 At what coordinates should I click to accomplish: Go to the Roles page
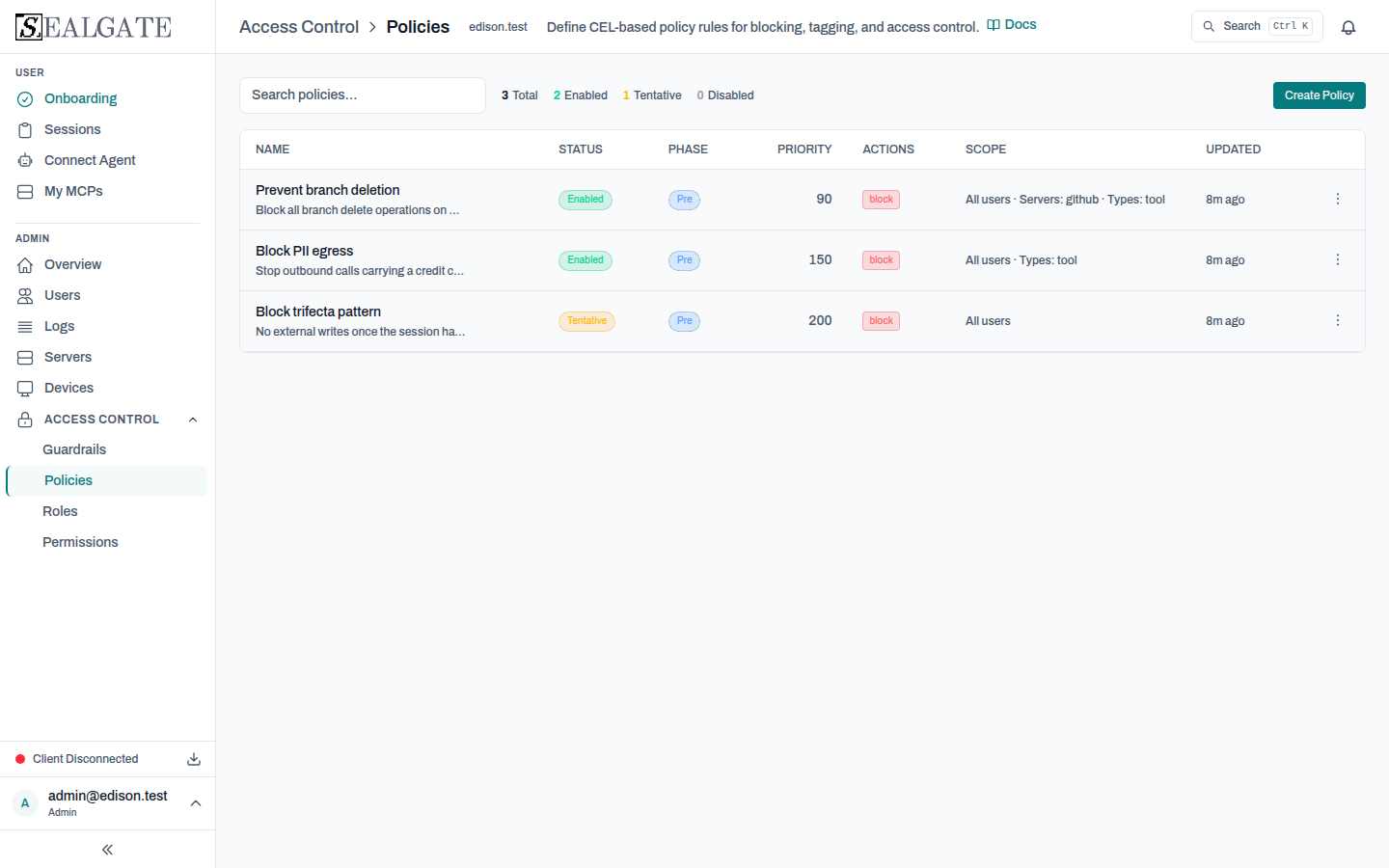coord(60,511)
